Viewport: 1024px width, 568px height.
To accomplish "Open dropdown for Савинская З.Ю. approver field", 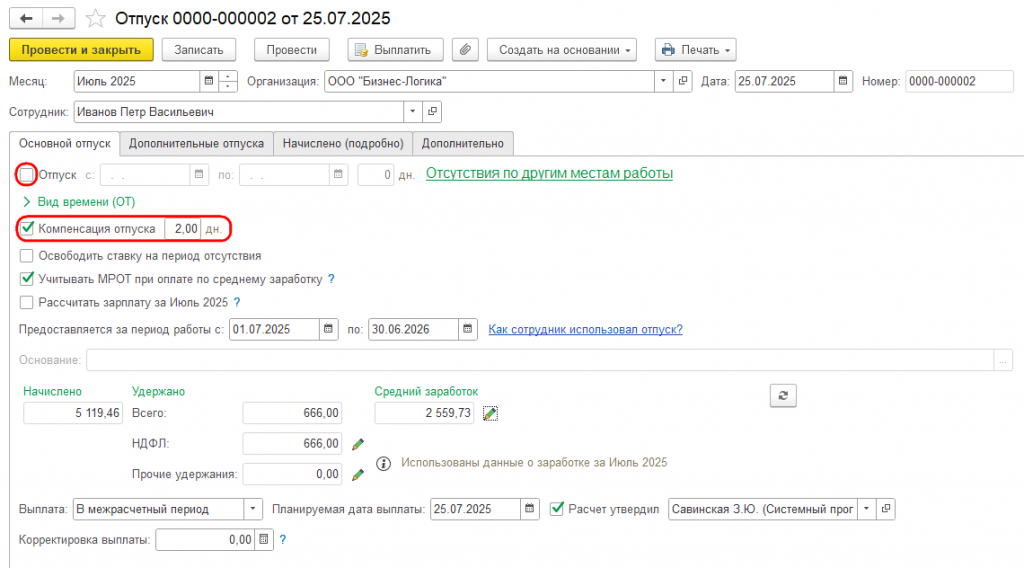I will pos(866,509).
